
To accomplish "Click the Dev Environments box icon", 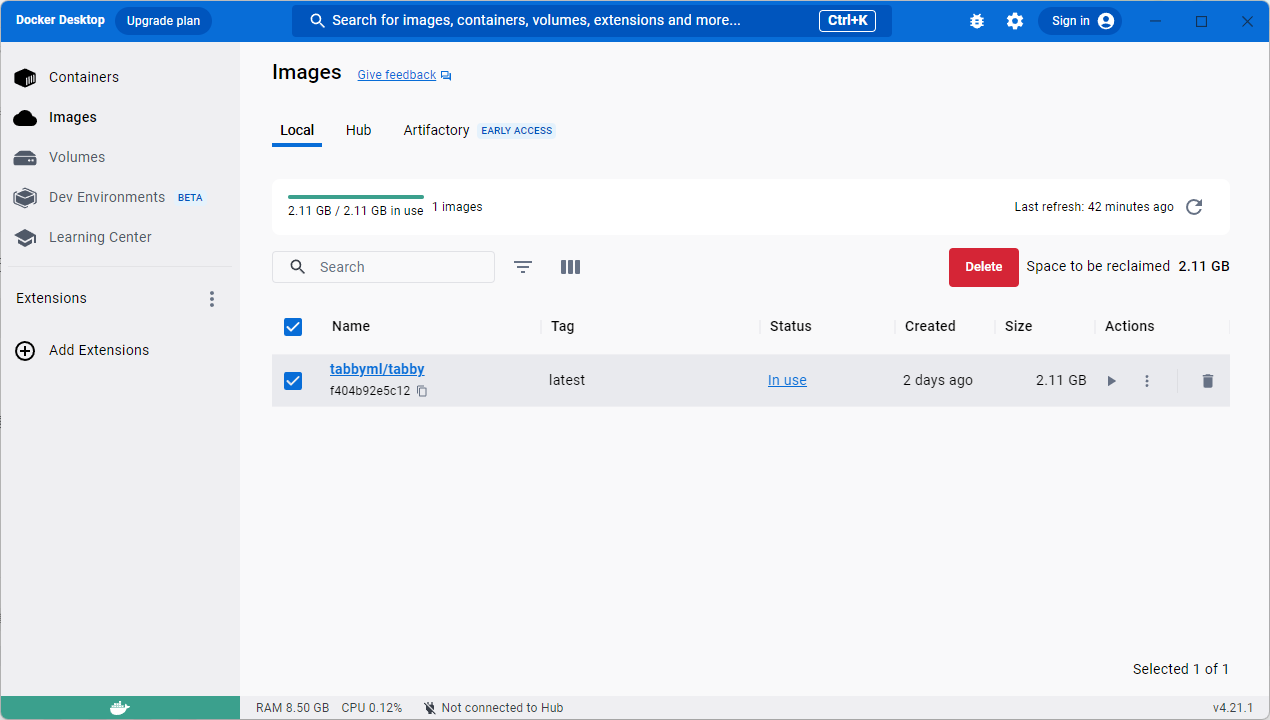I will 25,198.
